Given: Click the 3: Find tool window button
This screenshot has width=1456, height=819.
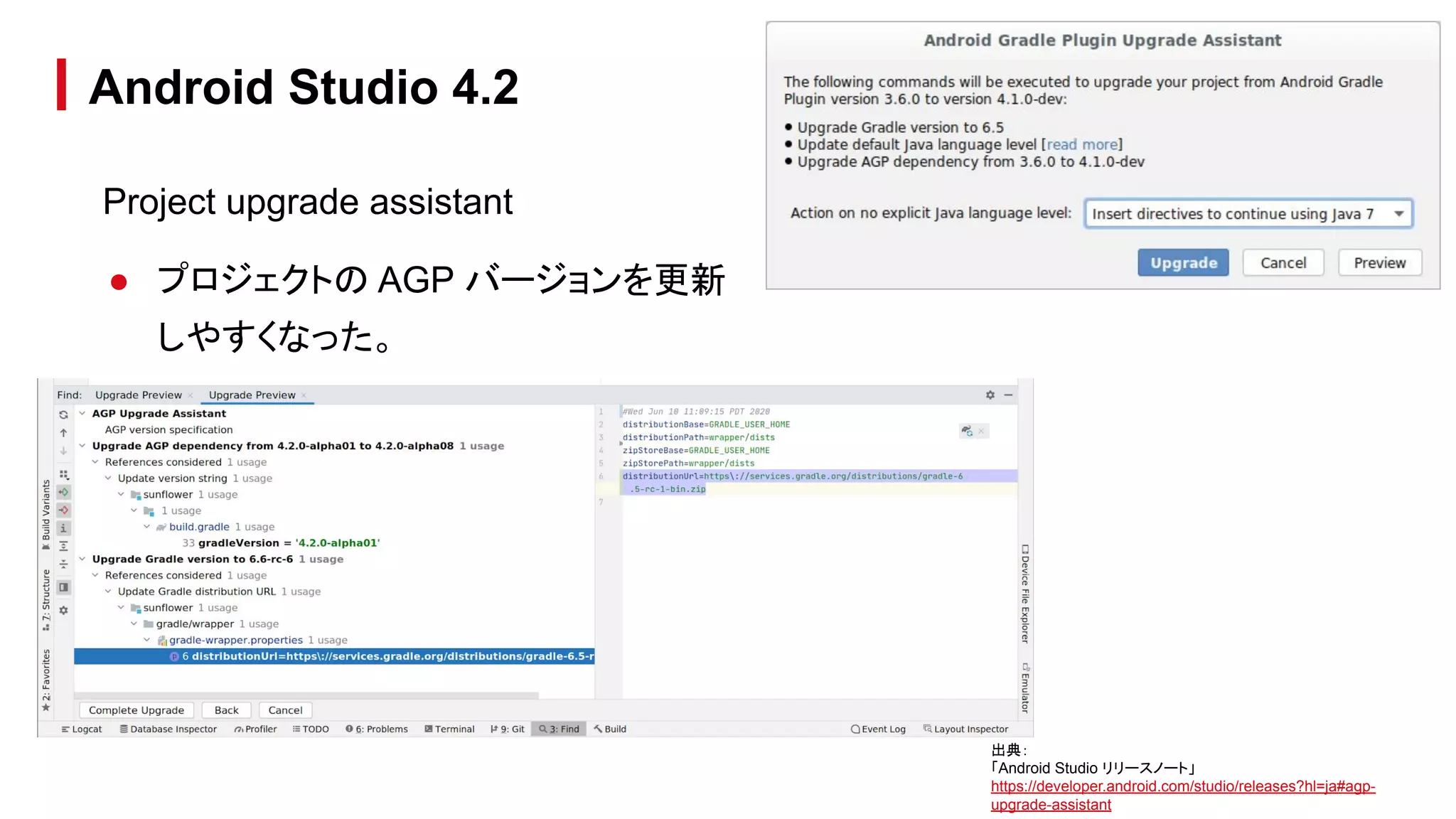Looking at the screenshot, I should (x=559, y=729).
